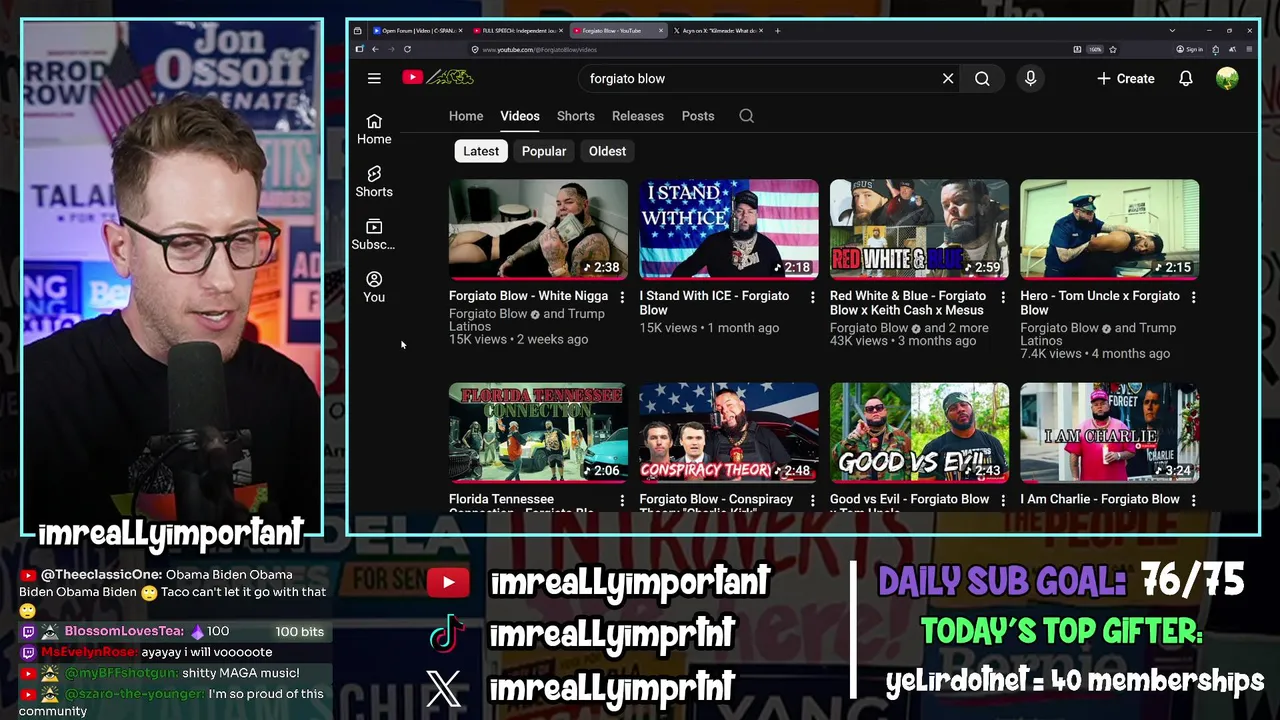This screenshot has height=720, width=1280.
Task: Open I Stand With ICE thumbnail
Action: tap(729, 229)
